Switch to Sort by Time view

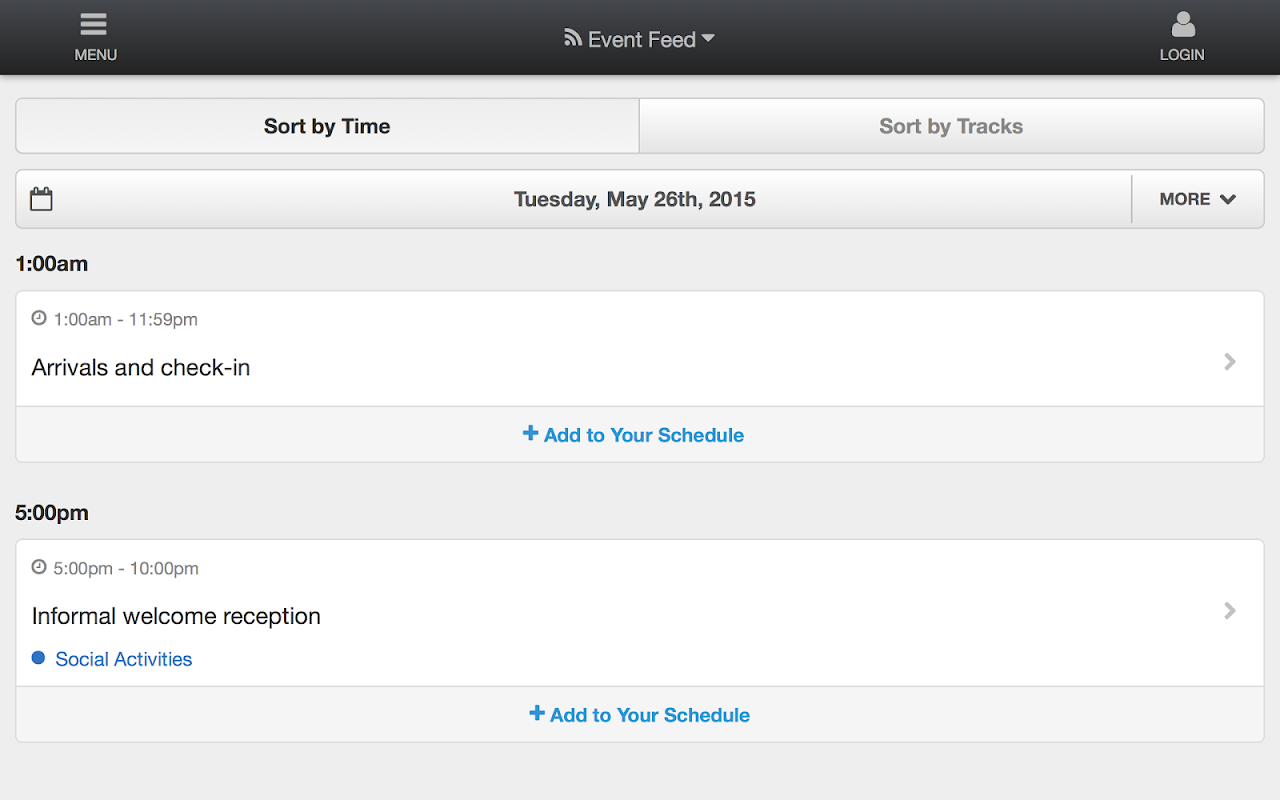tap(327, 126)
